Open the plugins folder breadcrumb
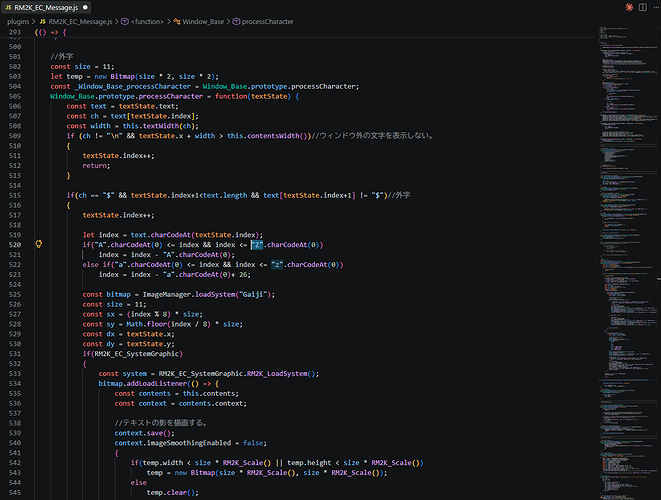661x500 pixels. click(x=18, y=22)
